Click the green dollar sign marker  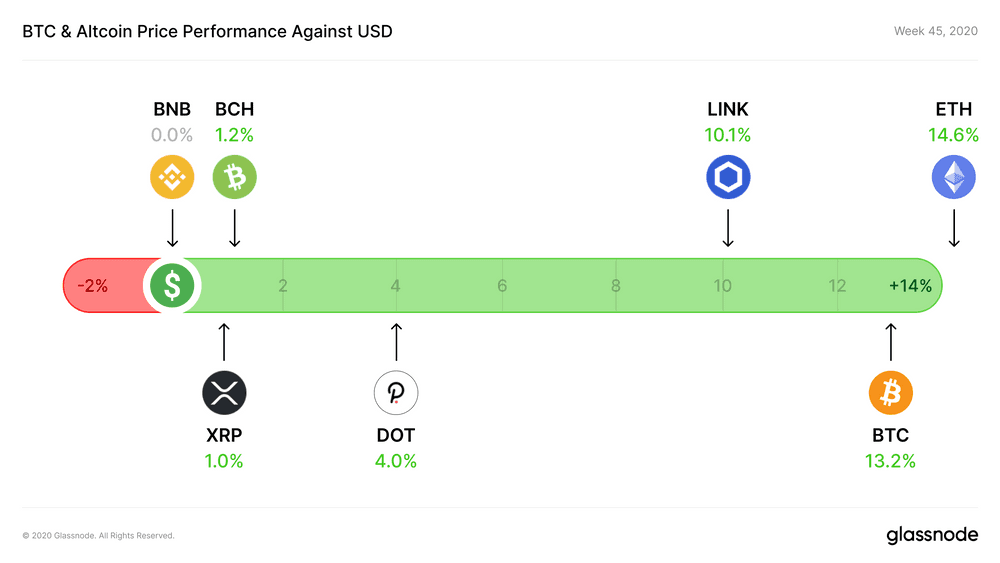(172, 286)
